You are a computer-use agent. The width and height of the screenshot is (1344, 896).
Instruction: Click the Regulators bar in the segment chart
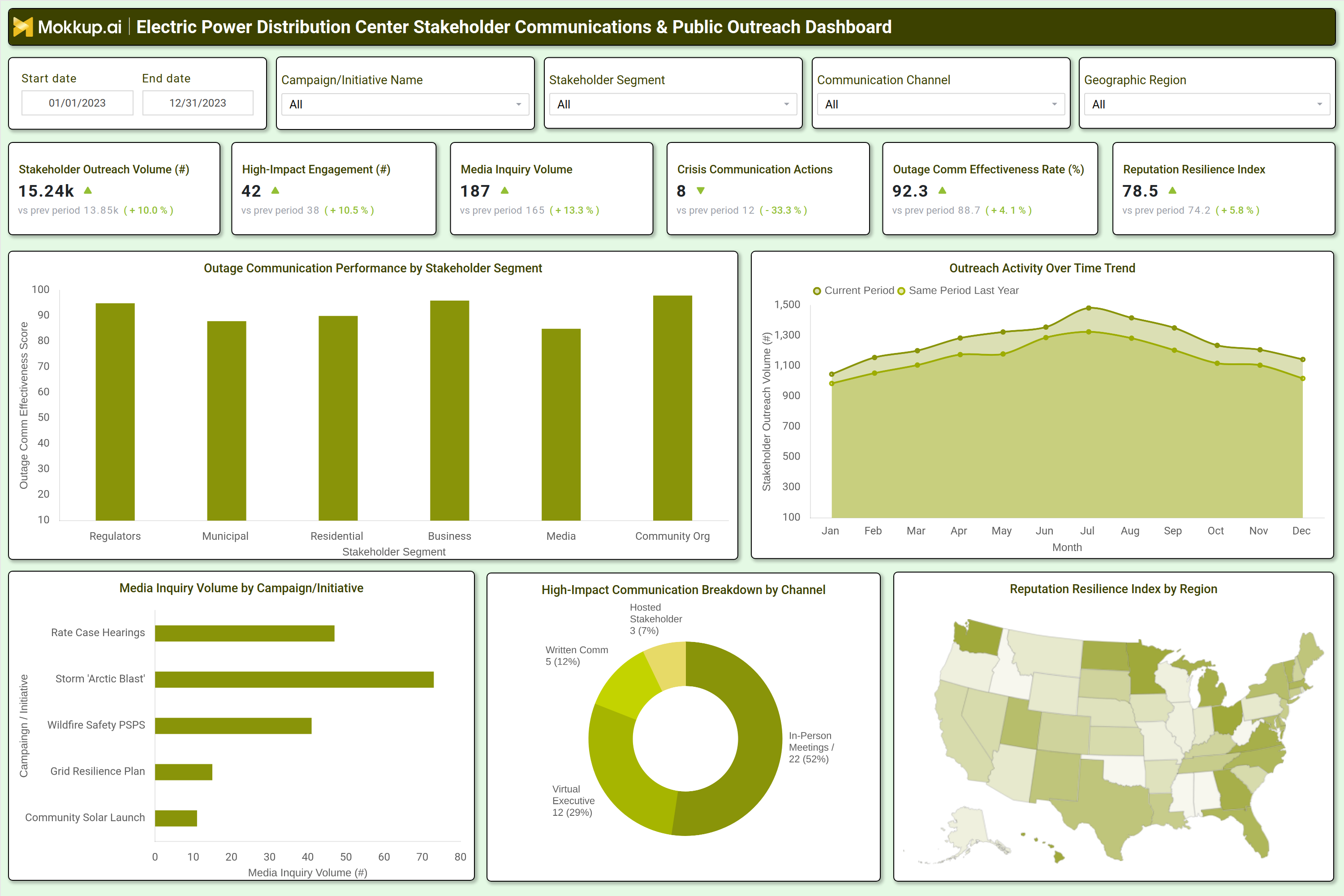tap(115, 411)
